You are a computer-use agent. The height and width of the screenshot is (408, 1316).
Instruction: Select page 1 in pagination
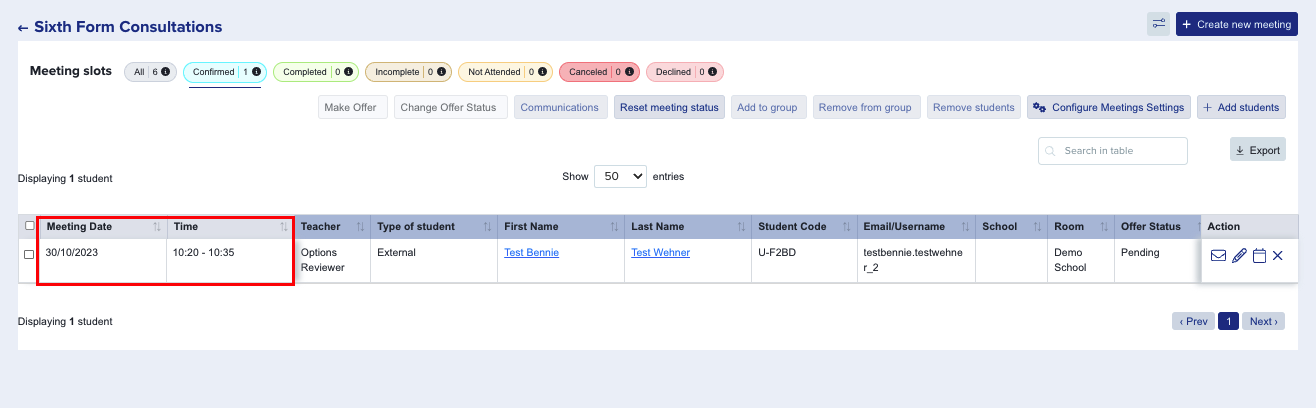tap(1229, 321)
